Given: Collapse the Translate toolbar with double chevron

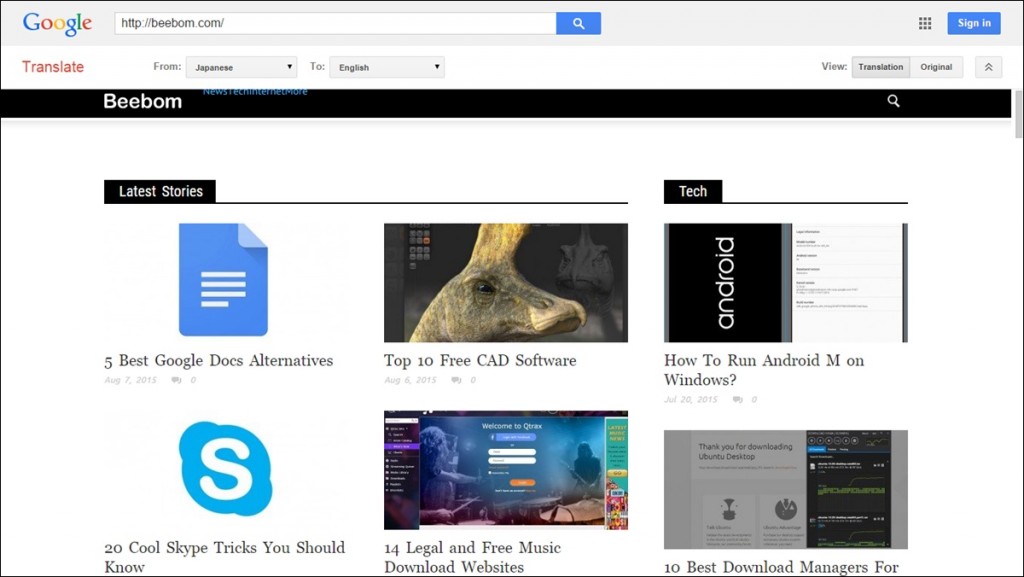Looking at the screenshot, I should (x=988, y=67).
